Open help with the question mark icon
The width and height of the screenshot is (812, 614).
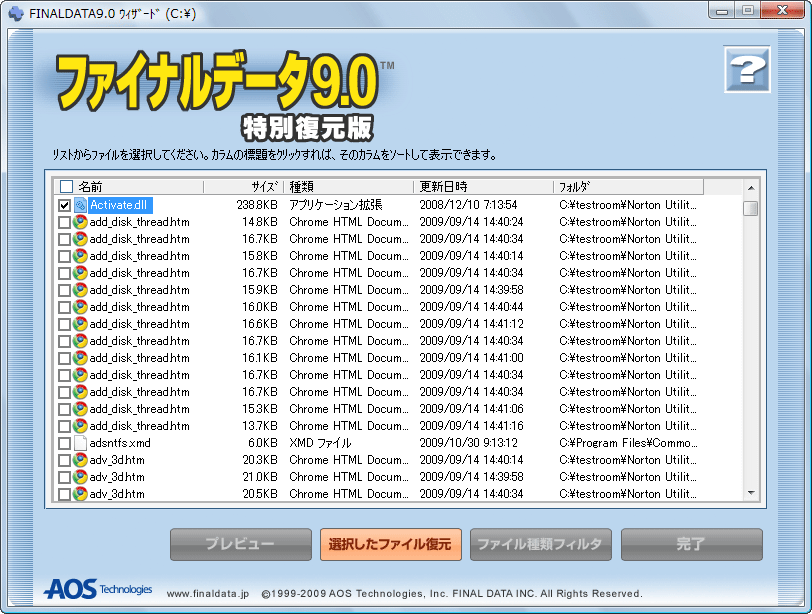747,69
